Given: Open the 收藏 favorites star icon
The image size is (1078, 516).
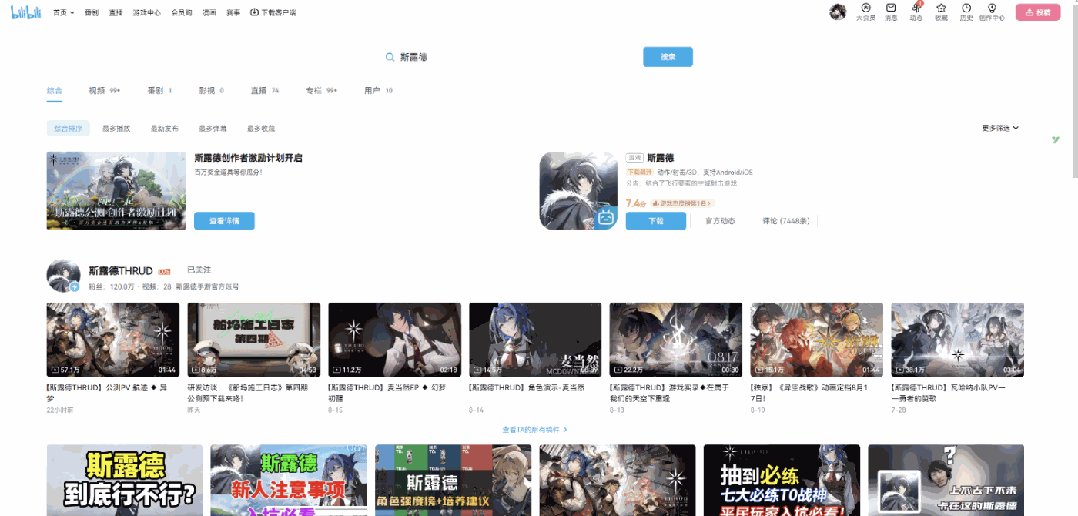Looking at the screenshot, I should point(941,12).
